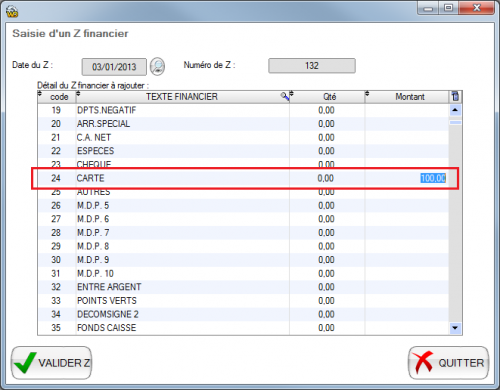Viewport: 500px width, 390px height.
Task: Click Qté value of FONDS CAISSE row
Action: click(x=326, y=328)
